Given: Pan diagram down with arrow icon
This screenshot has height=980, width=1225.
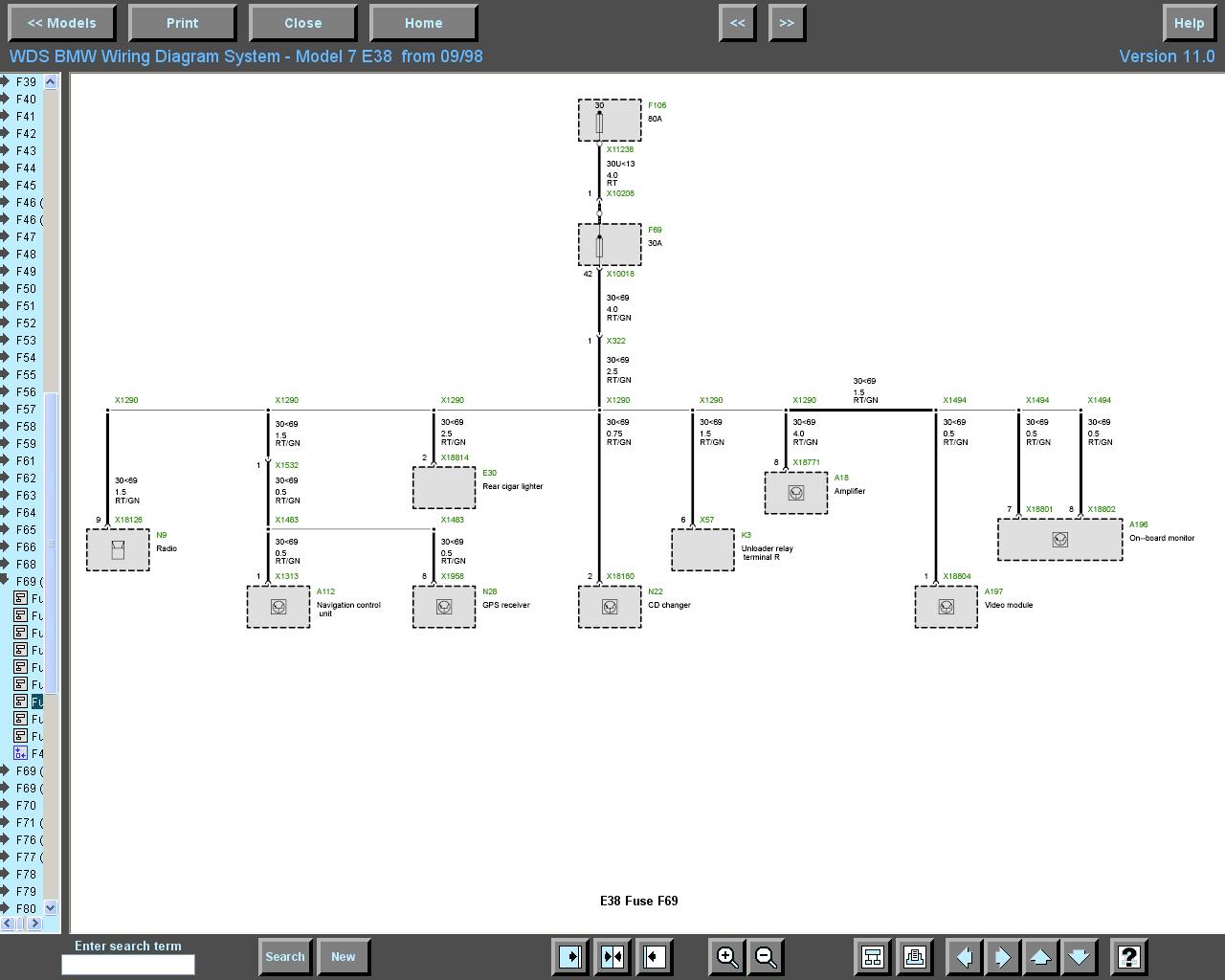Looking at the screenshot, I should pyautogui.click(x=1079, y=956).
